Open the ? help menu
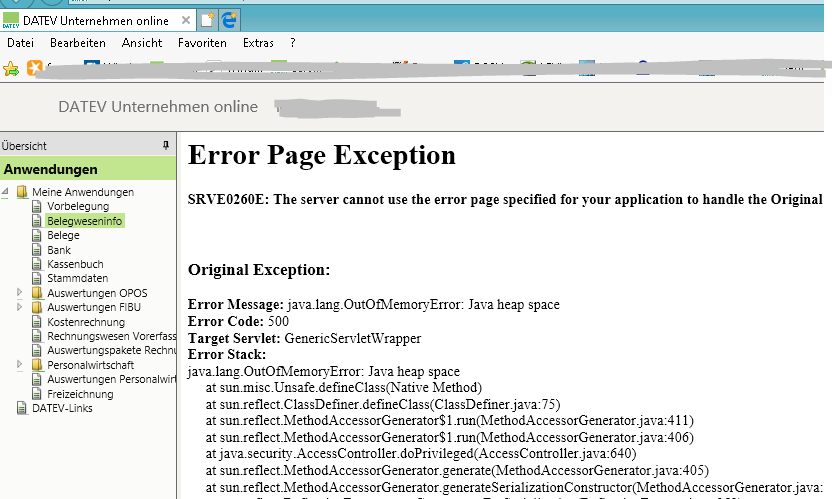The height and width of the screenshot is (499, 832). tap(292, 43)
